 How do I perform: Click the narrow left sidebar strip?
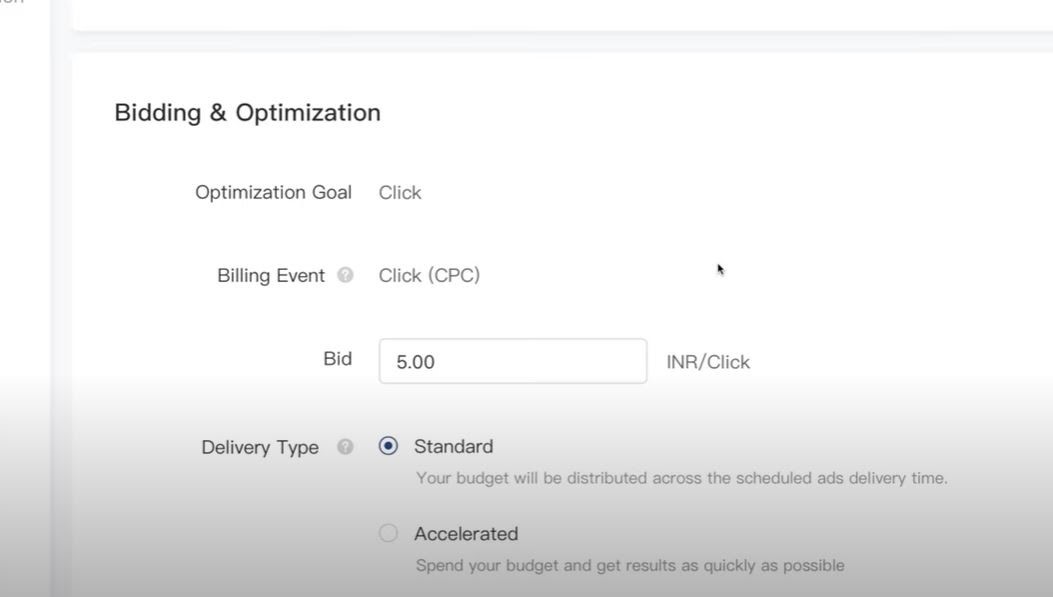pyautogui.click(x=25, y=298)
